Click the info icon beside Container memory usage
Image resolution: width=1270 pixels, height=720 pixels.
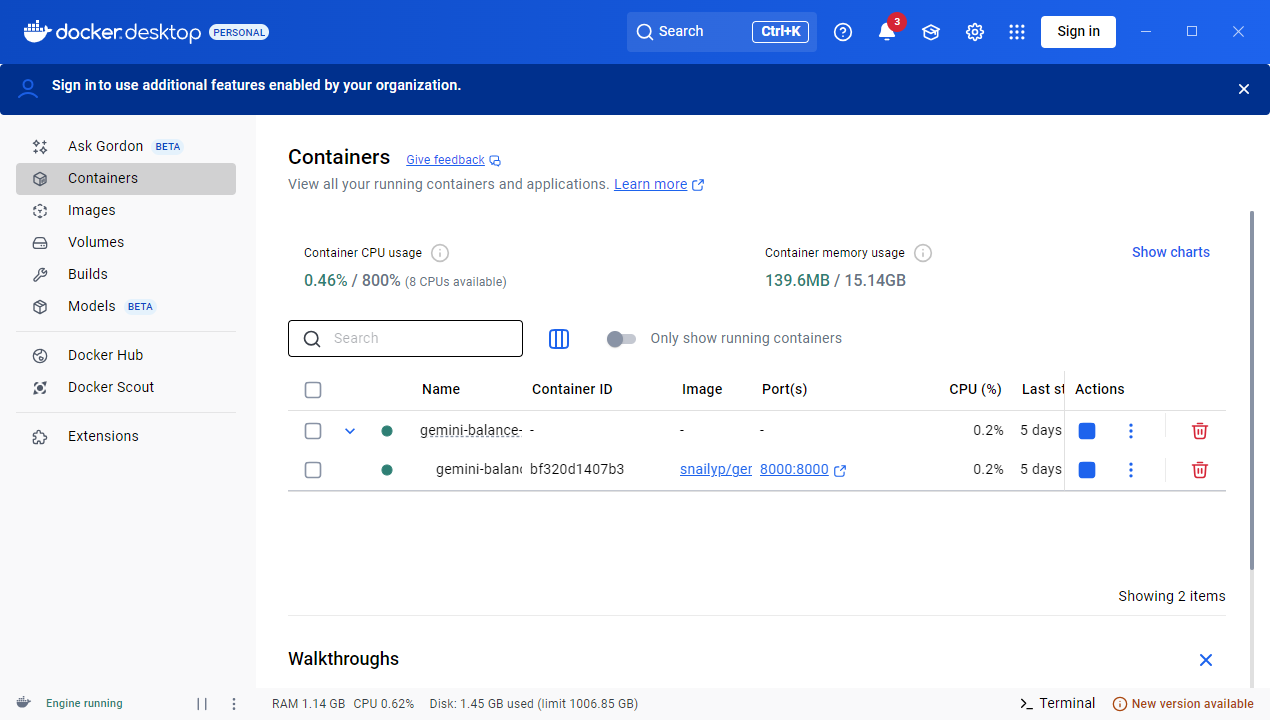(923, 253)
